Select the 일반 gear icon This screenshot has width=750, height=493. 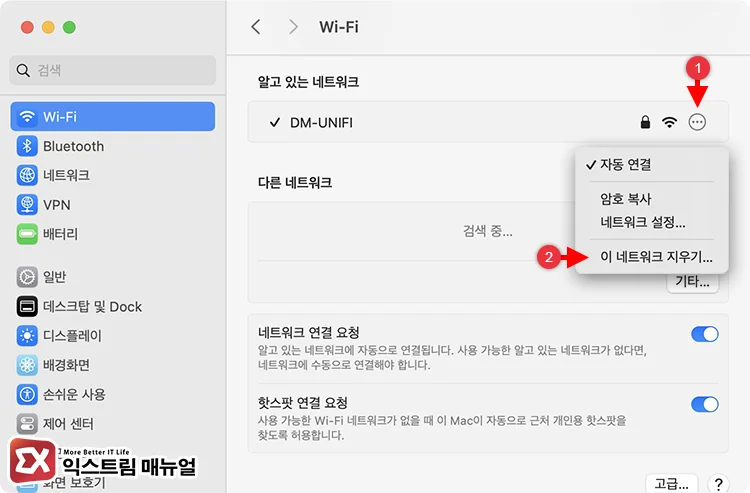[x=27, y=277]
